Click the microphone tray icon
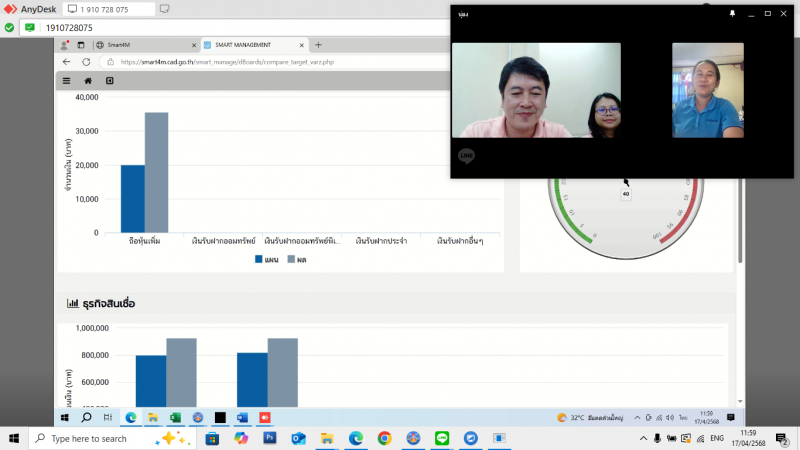 657,438
